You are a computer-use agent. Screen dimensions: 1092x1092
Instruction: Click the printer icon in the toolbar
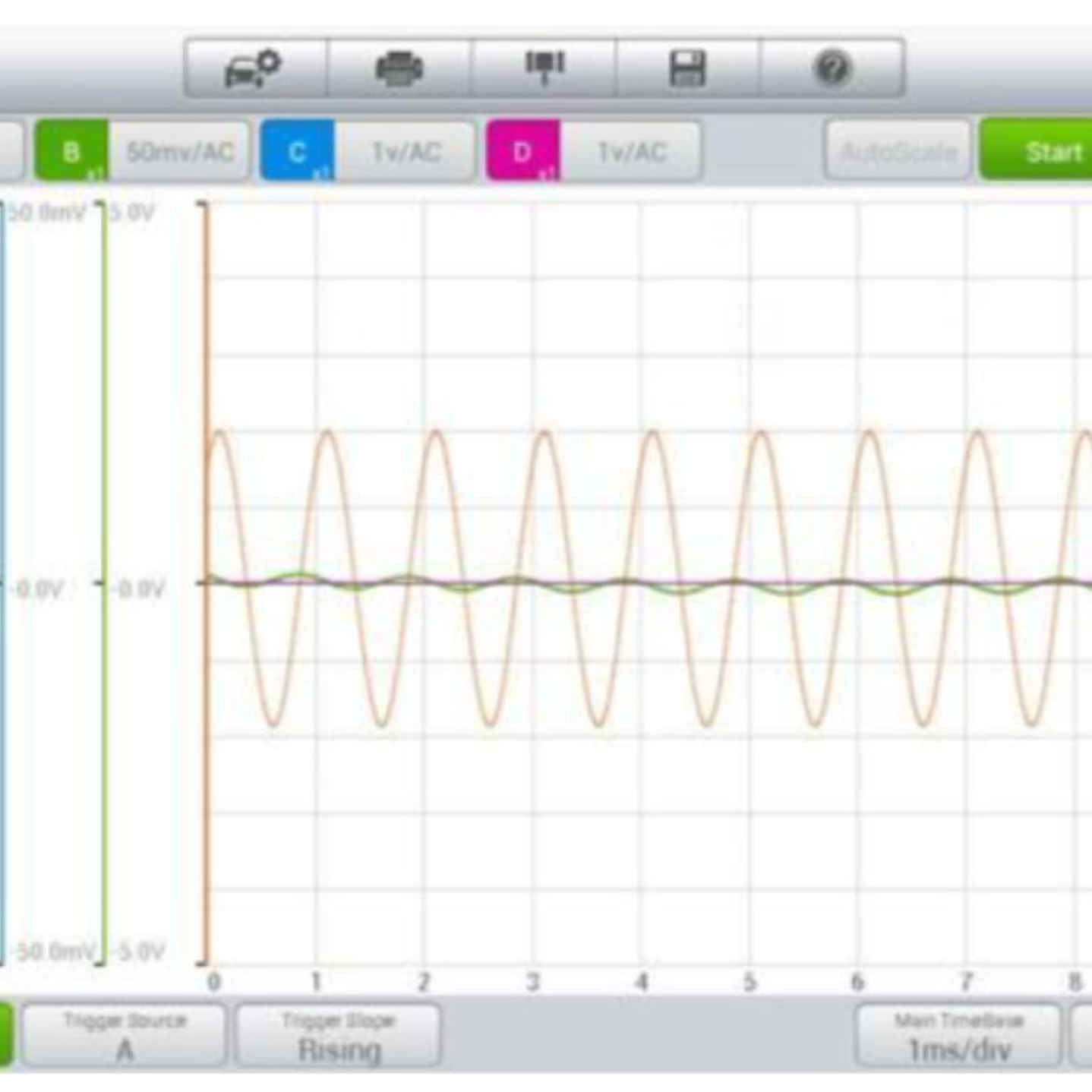click(399, 68)
